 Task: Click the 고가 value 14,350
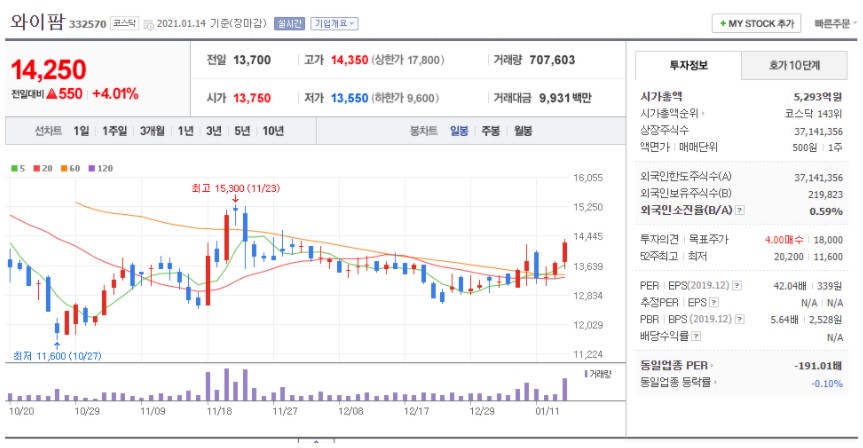click(349, 60)
